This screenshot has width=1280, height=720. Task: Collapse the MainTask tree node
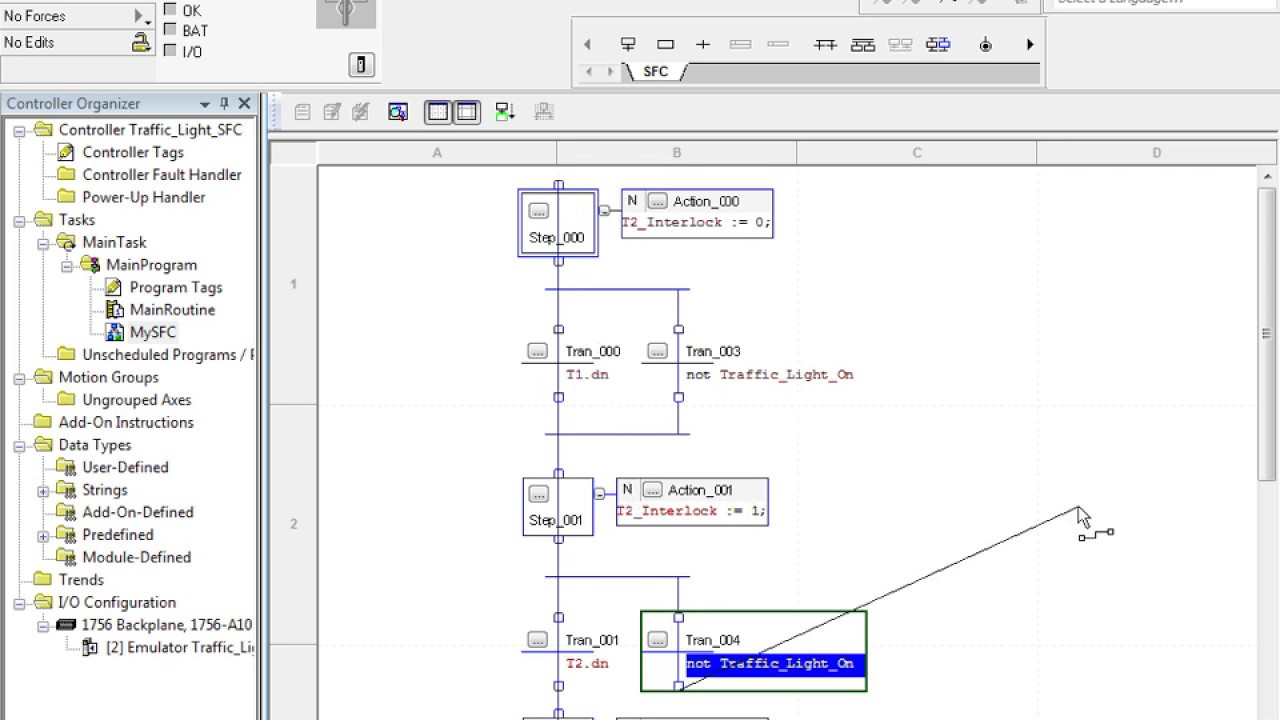click(x=43, y=243)
